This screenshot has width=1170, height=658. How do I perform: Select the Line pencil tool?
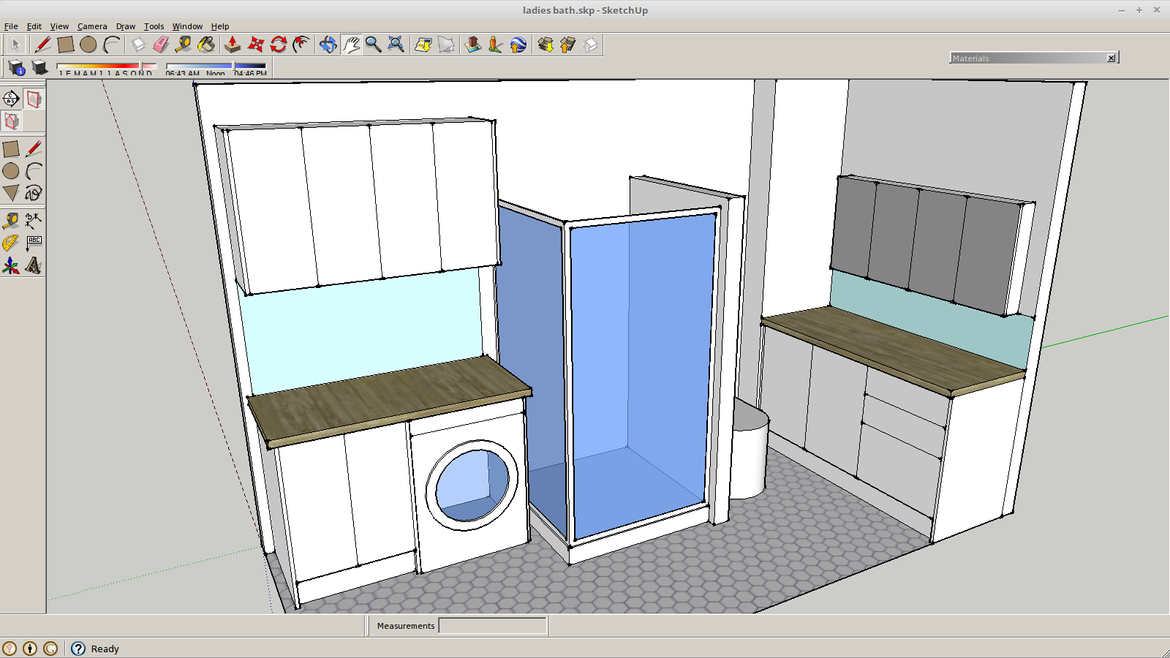click(41, 44)
